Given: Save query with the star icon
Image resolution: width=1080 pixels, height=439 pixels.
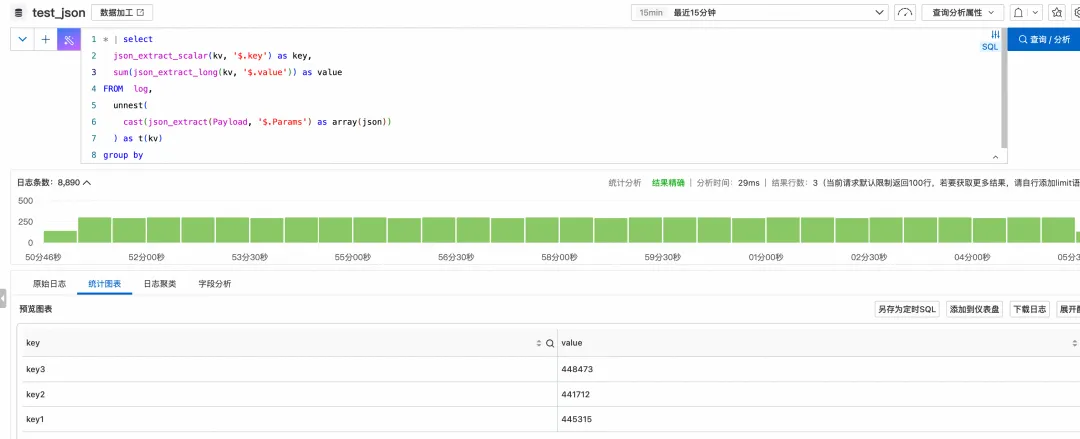Looking at the screenshot, I should (1056, 12).
